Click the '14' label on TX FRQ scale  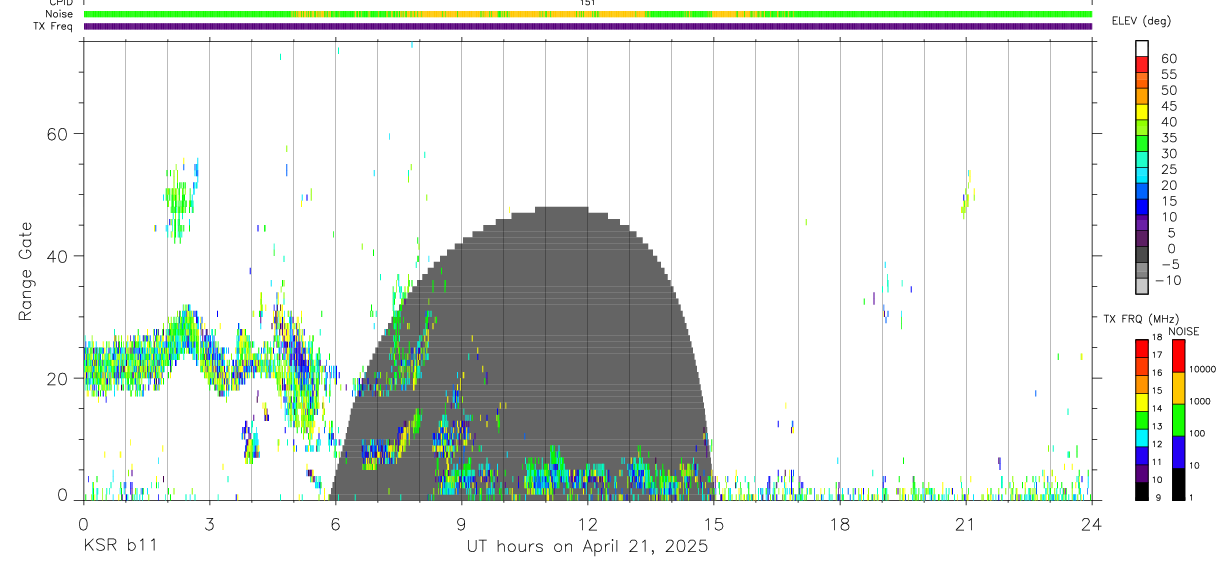click(1157, 408)
